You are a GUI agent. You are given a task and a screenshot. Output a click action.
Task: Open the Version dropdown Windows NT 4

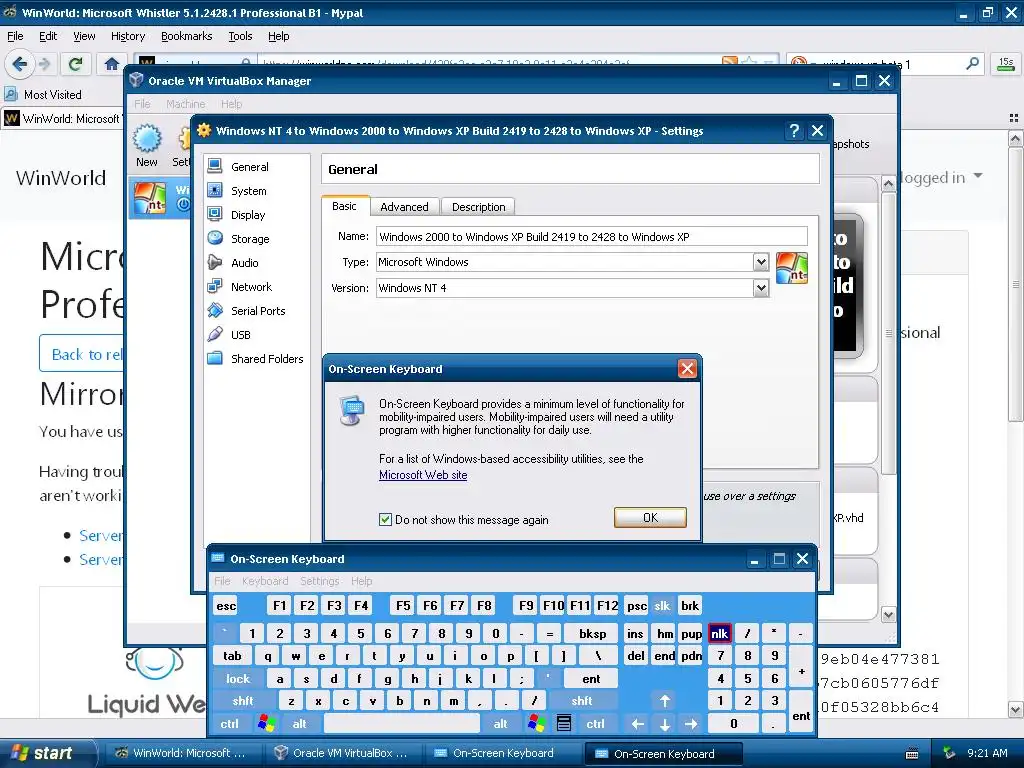pos(761,288)
